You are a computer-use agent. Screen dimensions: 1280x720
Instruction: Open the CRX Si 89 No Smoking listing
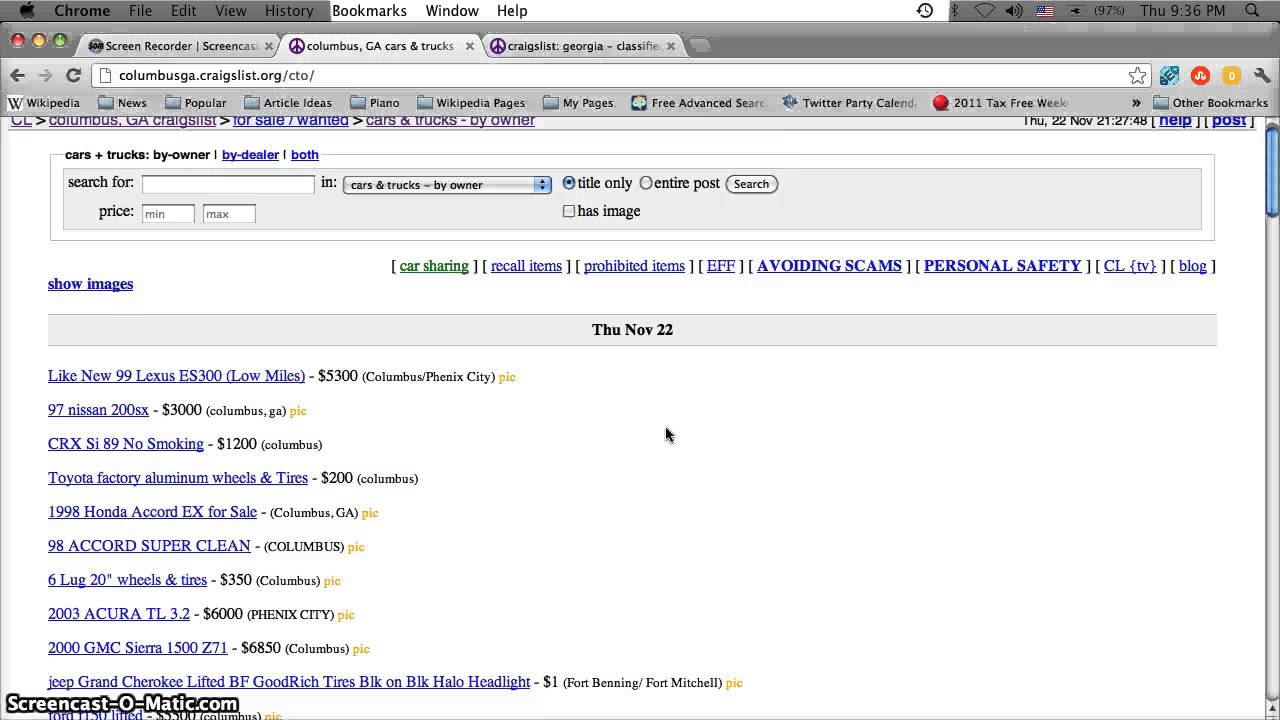pos(125,444)
